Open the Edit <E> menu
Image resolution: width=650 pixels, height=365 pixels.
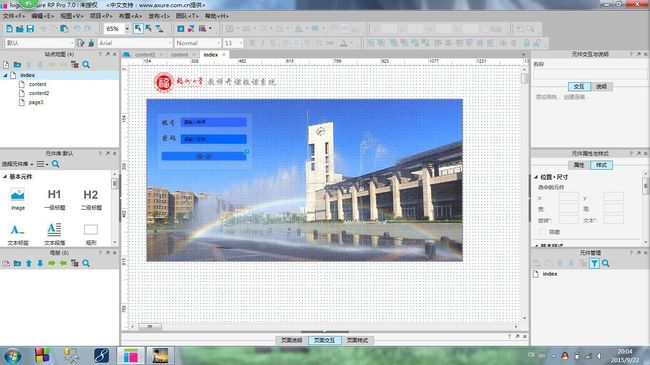(43, 16)
